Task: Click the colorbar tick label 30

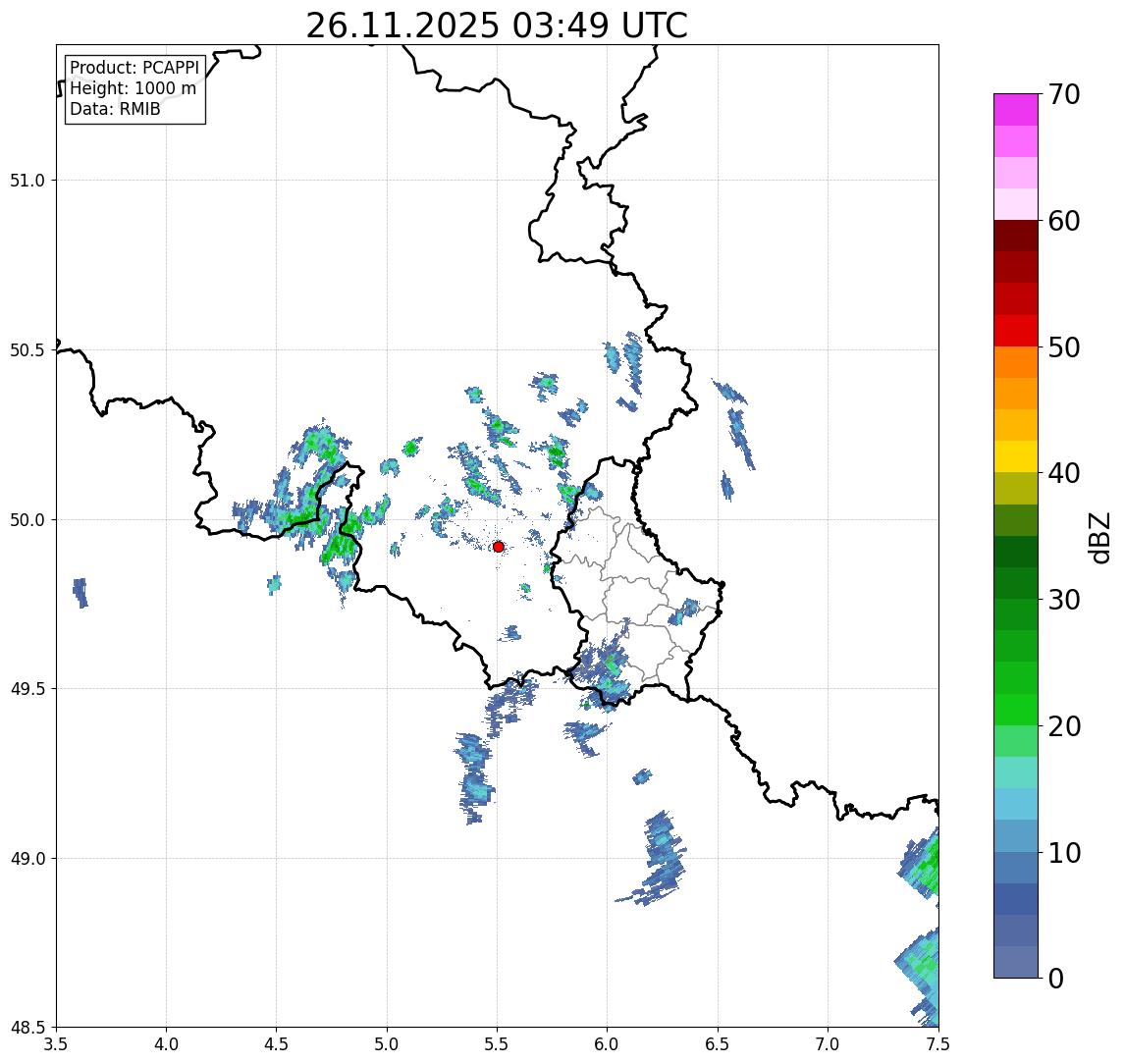Action: point(1063,600)
